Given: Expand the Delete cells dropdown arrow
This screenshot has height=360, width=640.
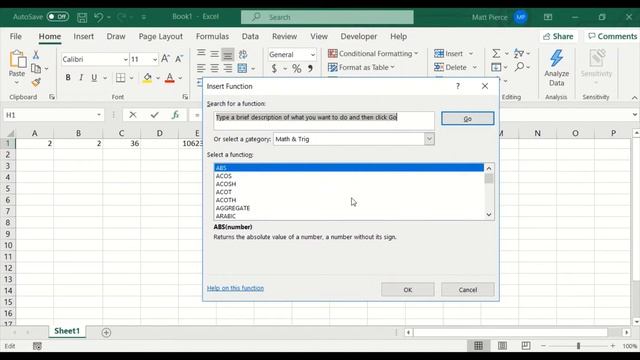Looking at the screenshot, I should coord(475,67).
